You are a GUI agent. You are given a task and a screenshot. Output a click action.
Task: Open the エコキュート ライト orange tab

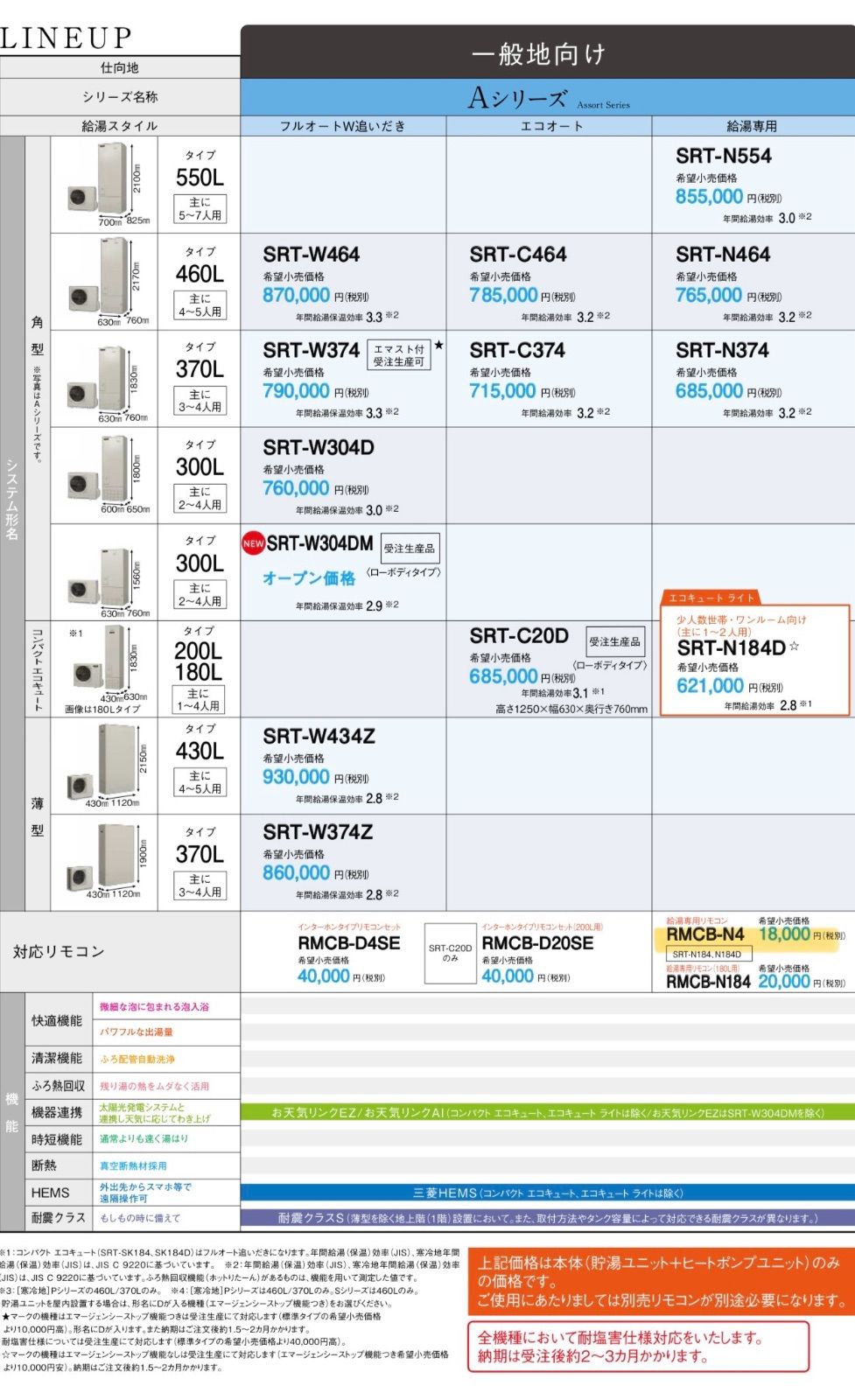click(x=711, y=598)
